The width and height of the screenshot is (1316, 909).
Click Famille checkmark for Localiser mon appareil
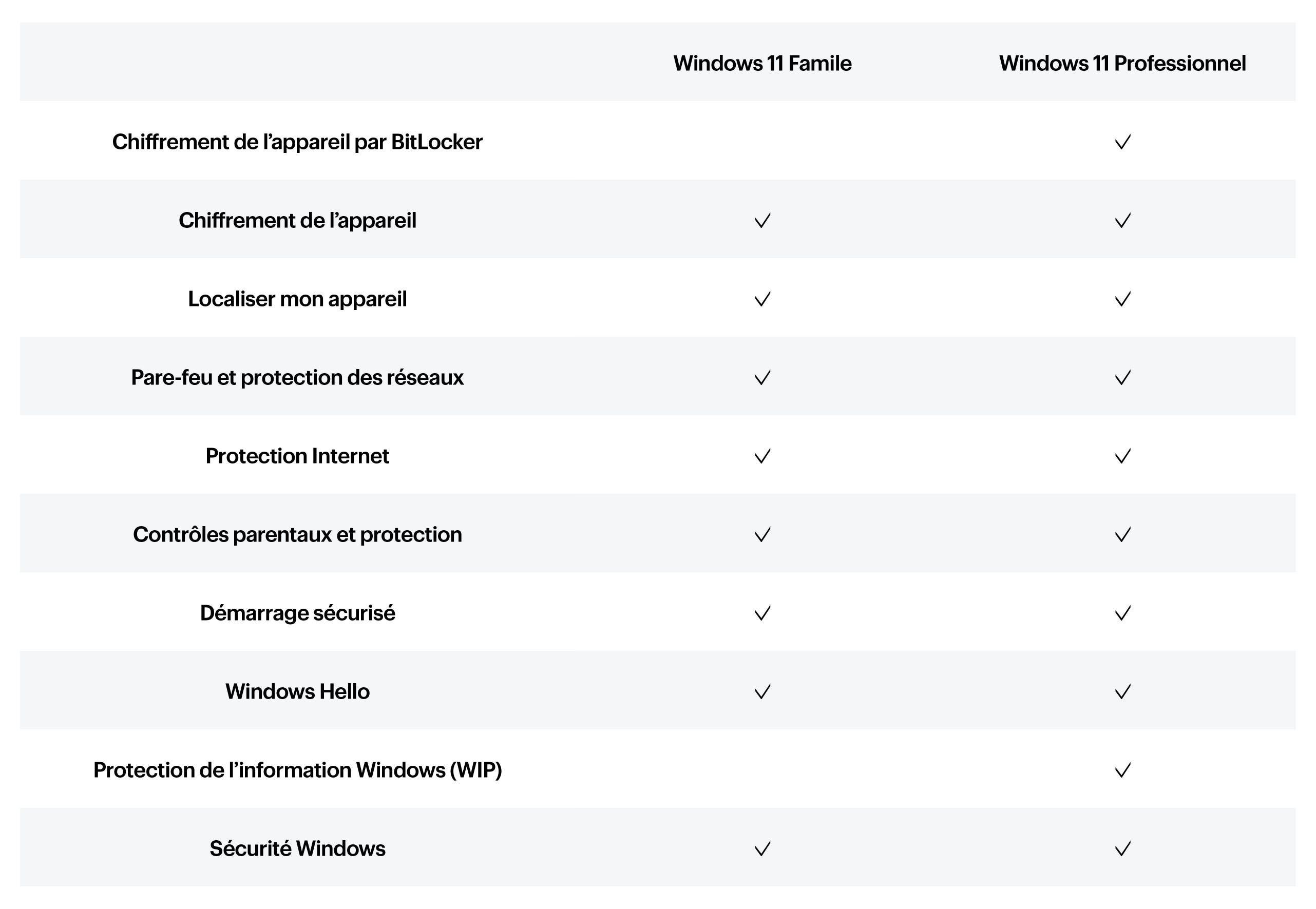[762, 299]
